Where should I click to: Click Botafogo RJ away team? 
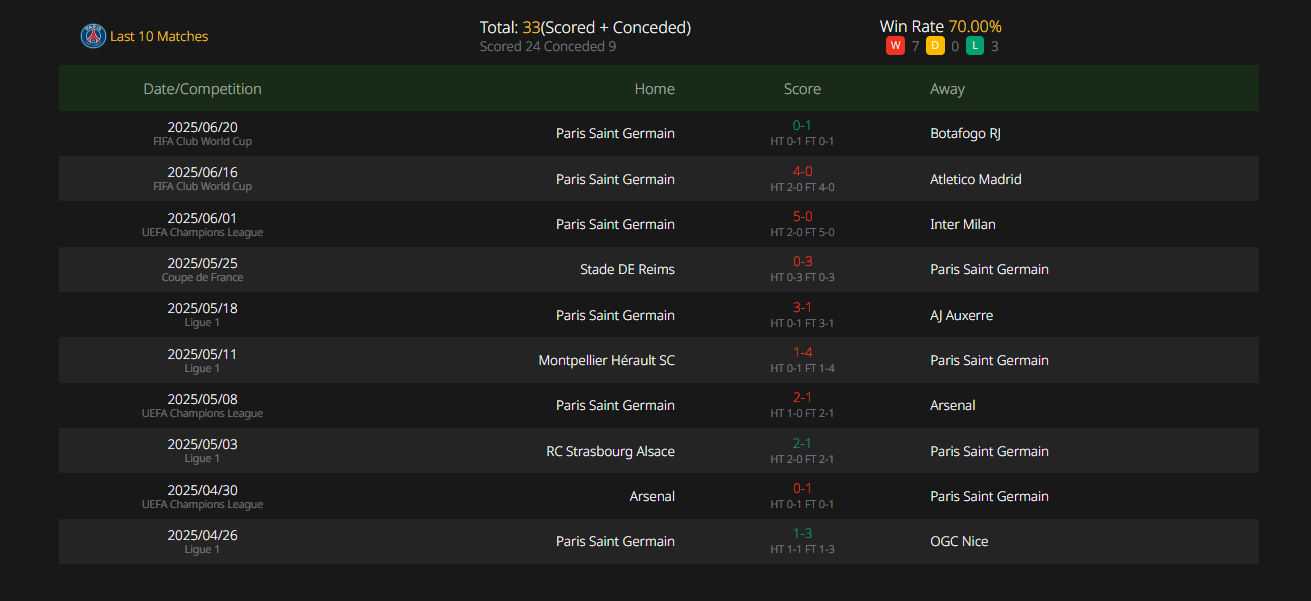[965, 134]
